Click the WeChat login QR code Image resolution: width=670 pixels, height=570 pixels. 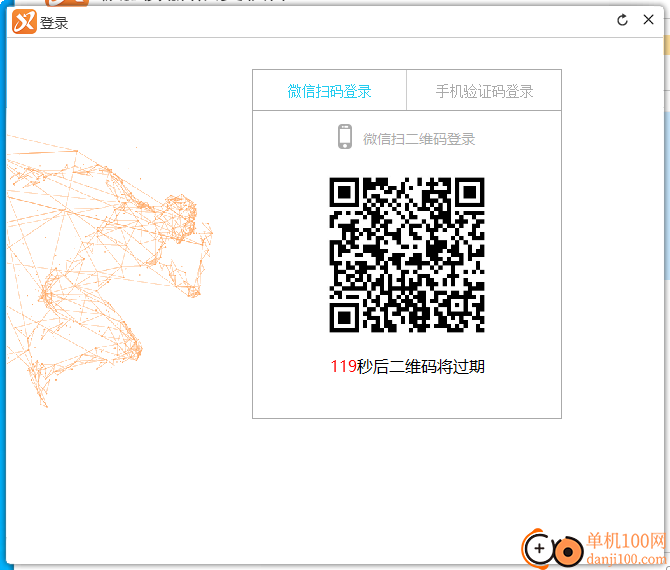pyautogui.click(x=407, y=255)
